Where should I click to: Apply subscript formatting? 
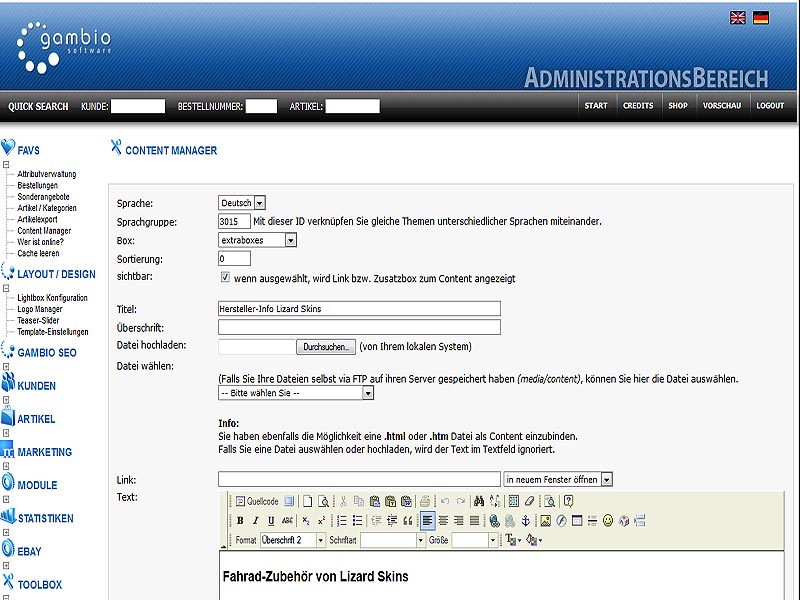pos(306,520)
